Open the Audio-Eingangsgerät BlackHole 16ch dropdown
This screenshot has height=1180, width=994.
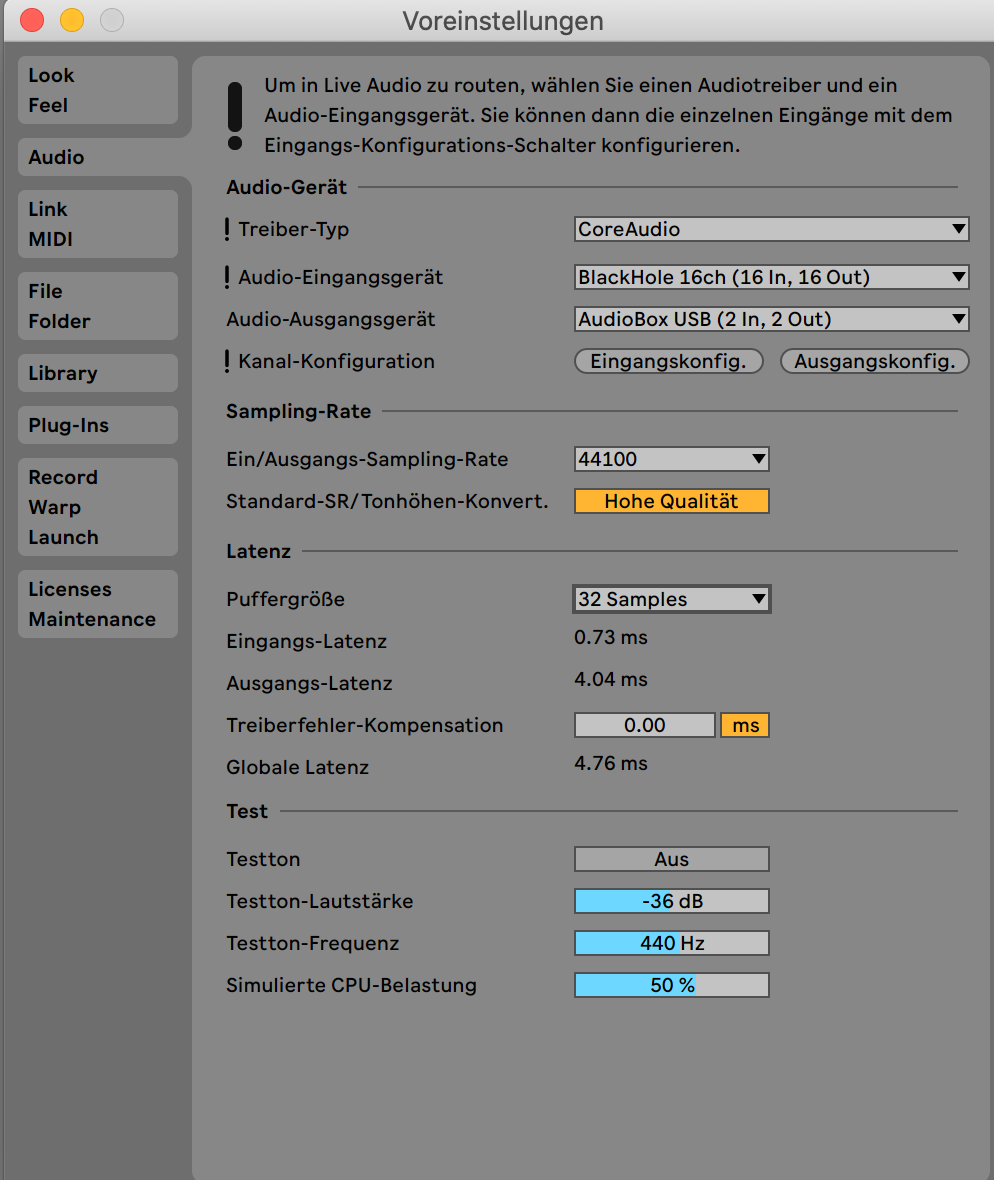pyautogui.click(x=771, y=277)
